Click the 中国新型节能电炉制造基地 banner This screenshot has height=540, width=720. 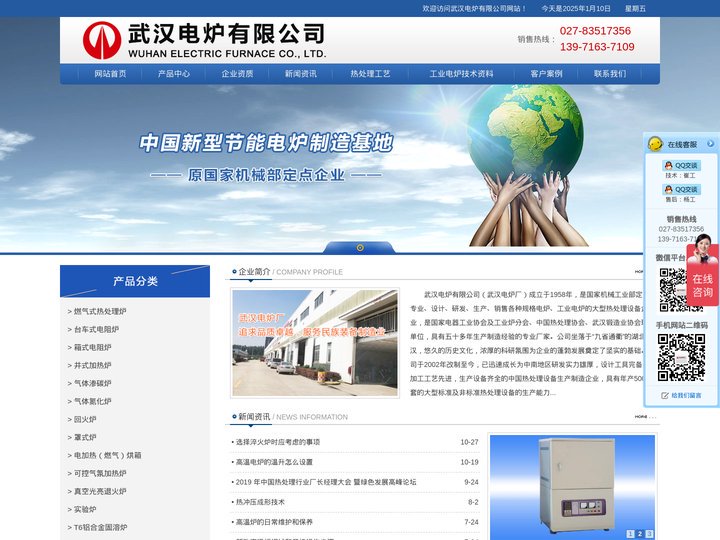click(266, 143)
